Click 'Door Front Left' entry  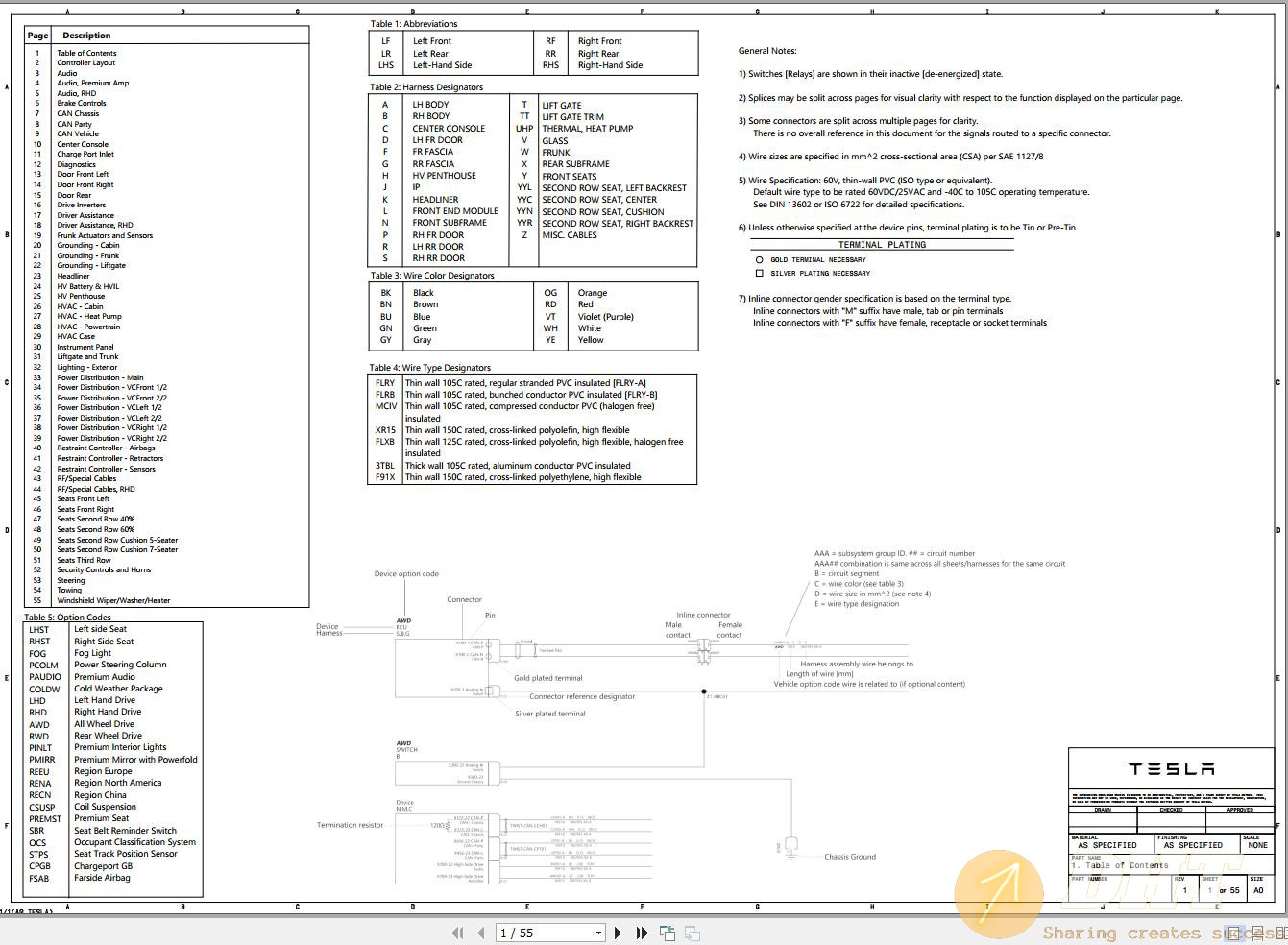pyautogui.click(x=83, y=175)
